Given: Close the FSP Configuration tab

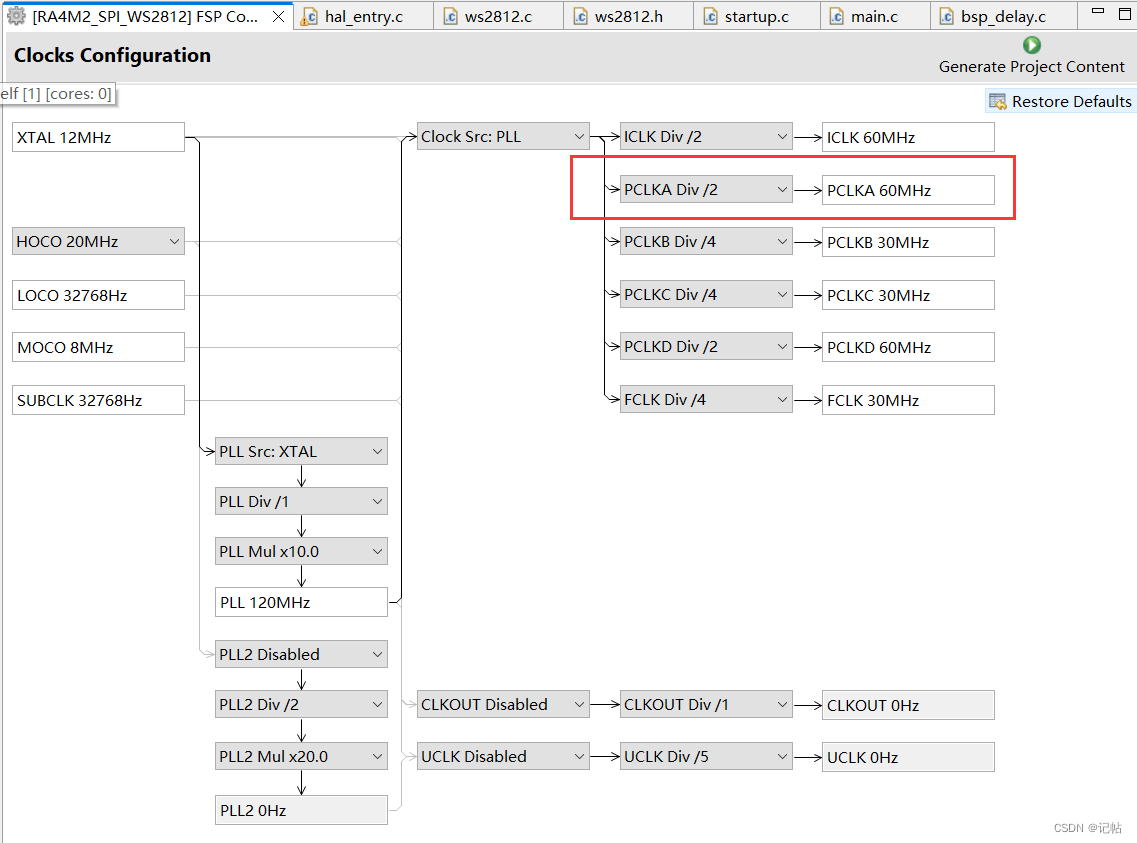Looking at the screenshot, I should point(278,17).
